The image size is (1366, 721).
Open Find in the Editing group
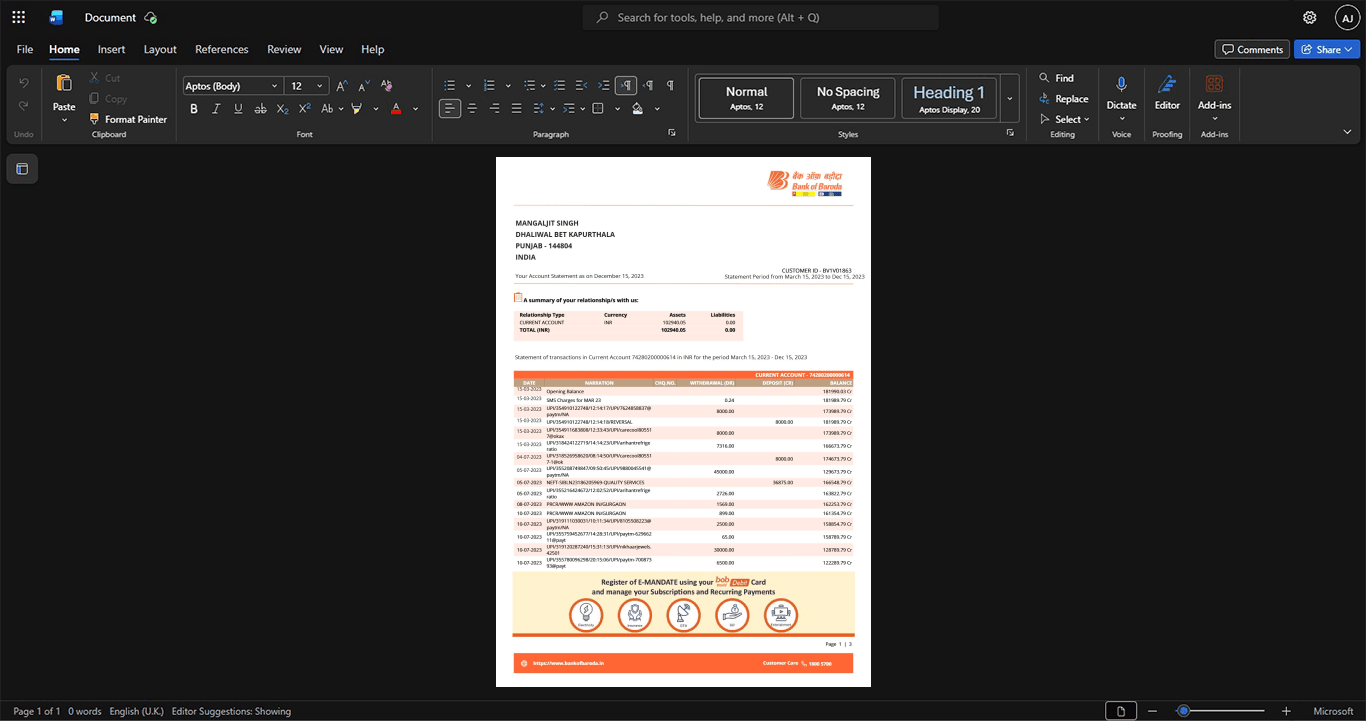1056,78
